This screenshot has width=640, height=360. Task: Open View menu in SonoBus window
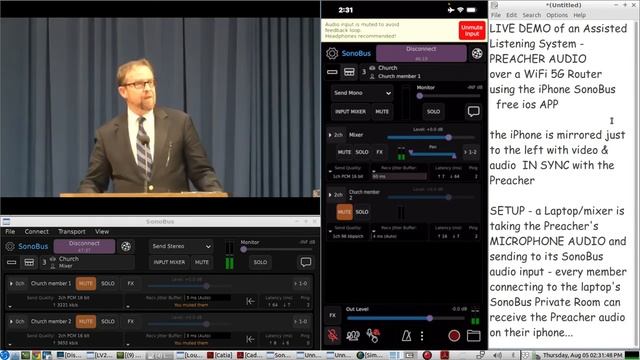(x=102, y=231)
